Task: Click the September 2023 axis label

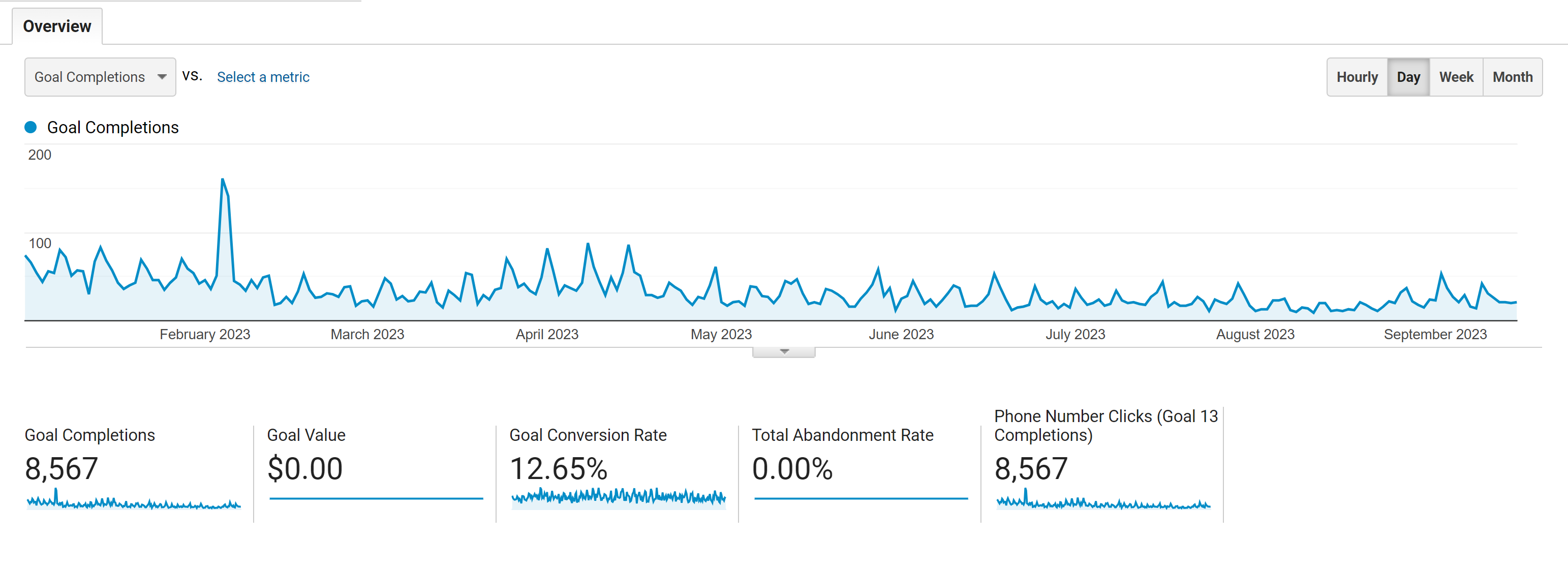Action: click(1435, 335)
